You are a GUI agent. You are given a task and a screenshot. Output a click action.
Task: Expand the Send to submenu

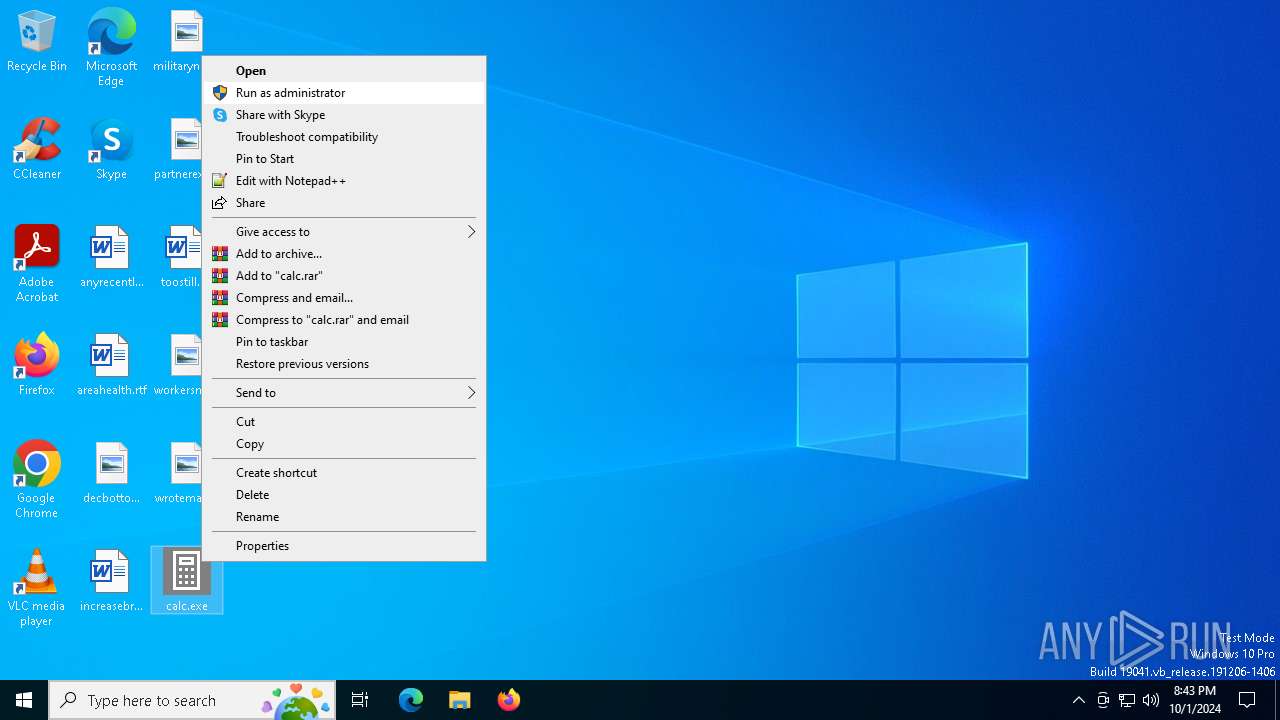(x=344, y=393)
